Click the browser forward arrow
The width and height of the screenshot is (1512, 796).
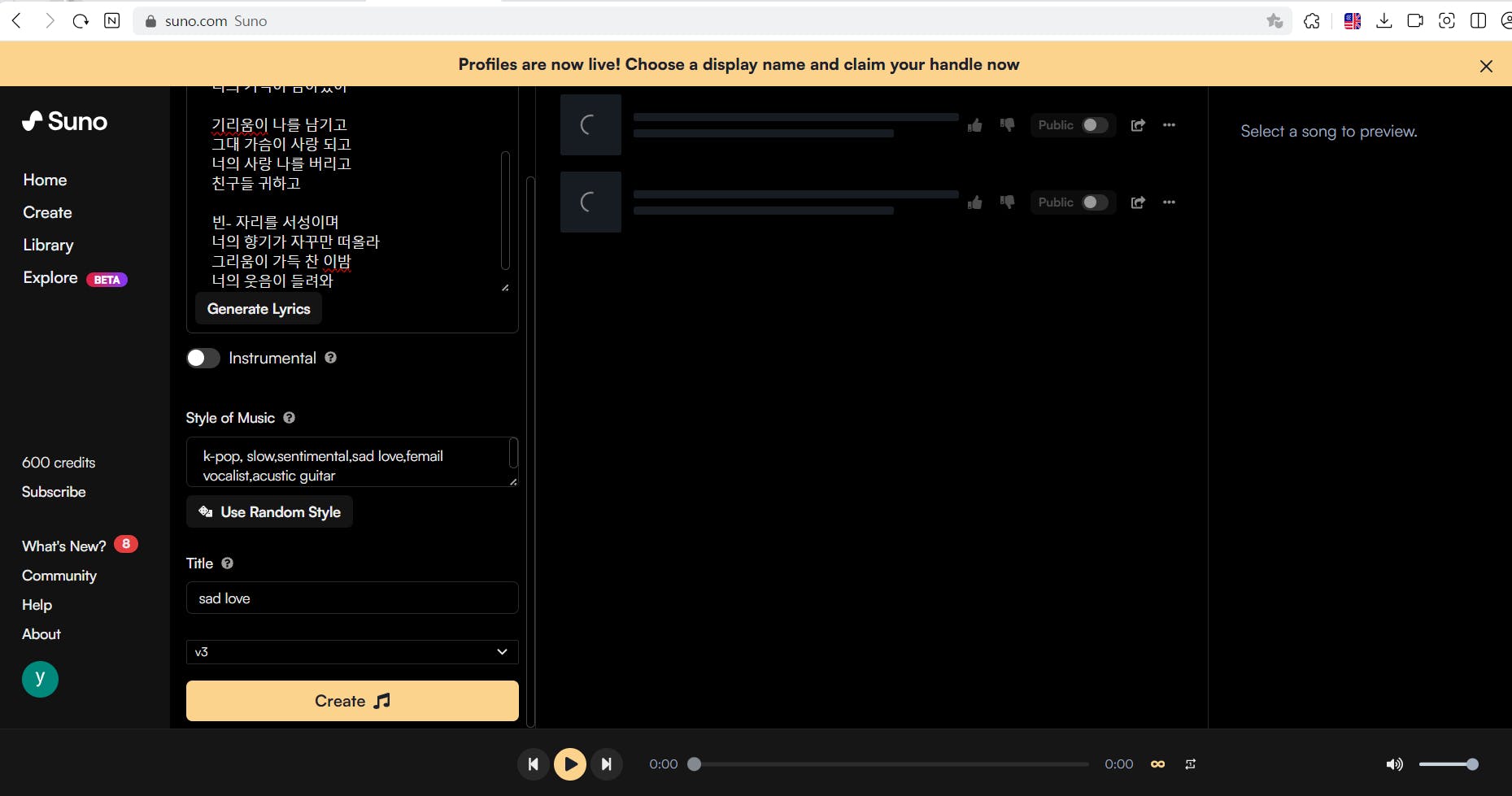(x=50, y=21)
